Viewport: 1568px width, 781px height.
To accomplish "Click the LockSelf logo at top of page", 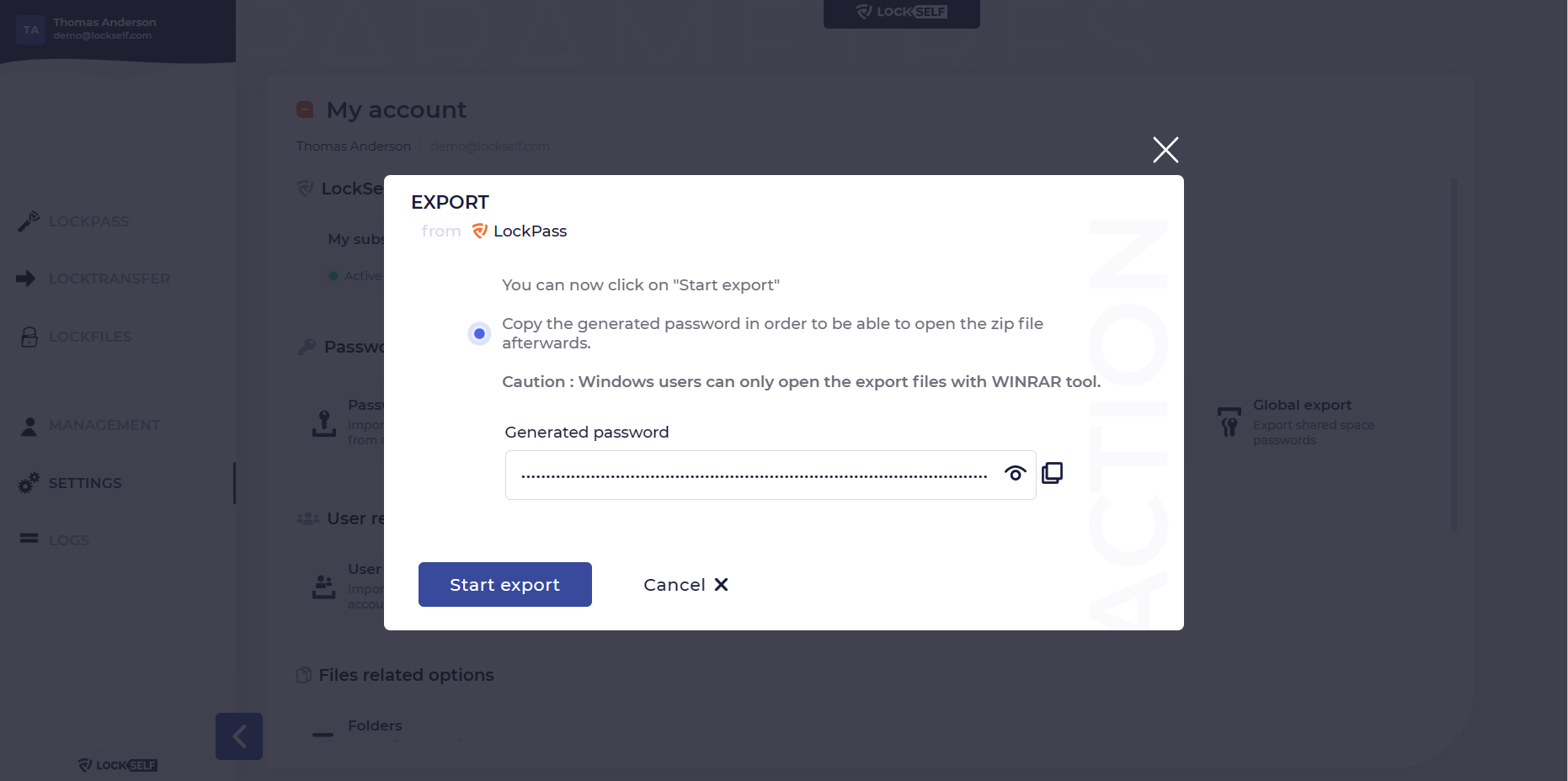I will coord(900,12).
